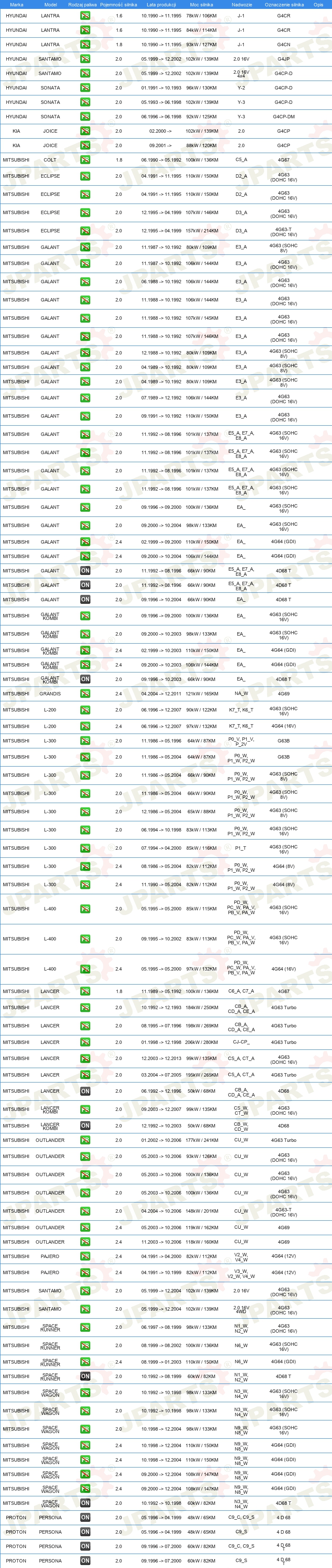Click body code P1_T

coord(241,848)
